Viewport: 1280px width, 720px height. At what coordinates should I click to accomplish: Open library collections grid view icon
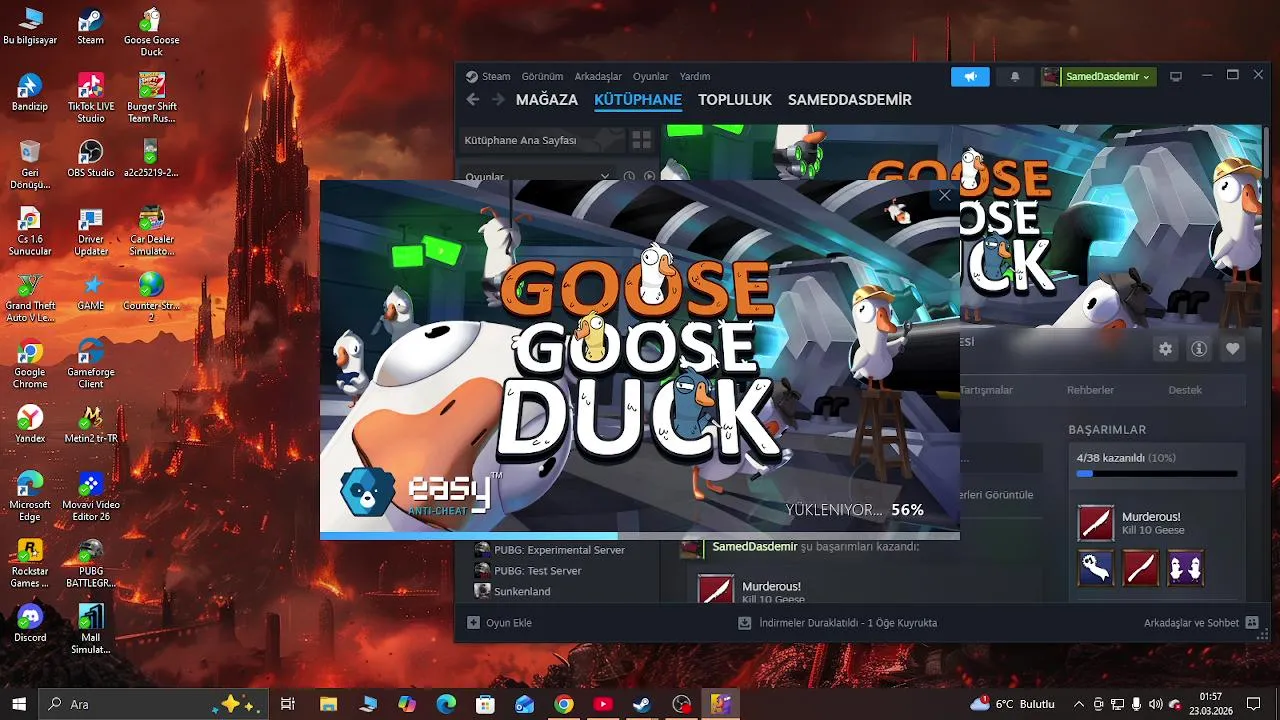pyautogui.click(x=641, y=140)
